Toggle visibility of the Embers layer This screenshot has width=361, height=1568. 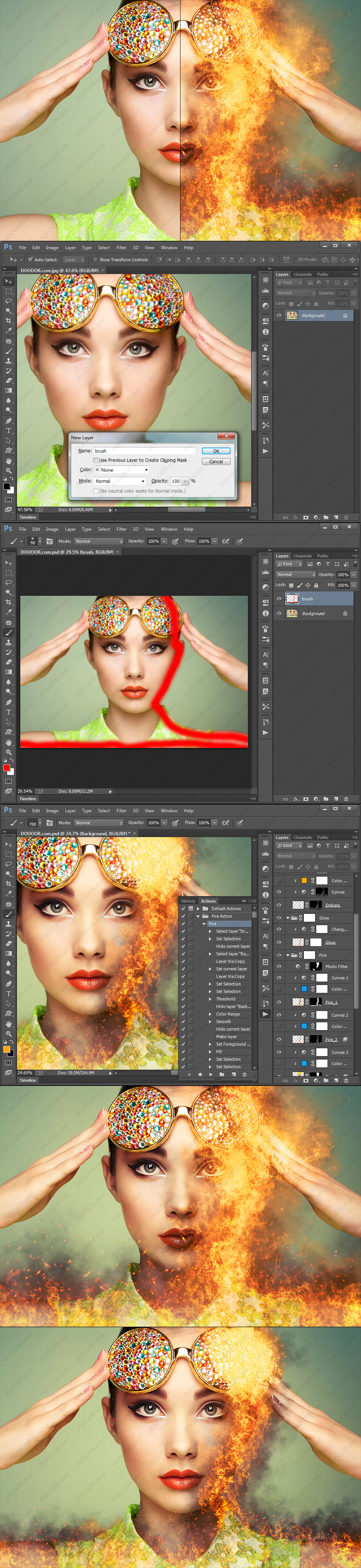[x=279, y=904]
